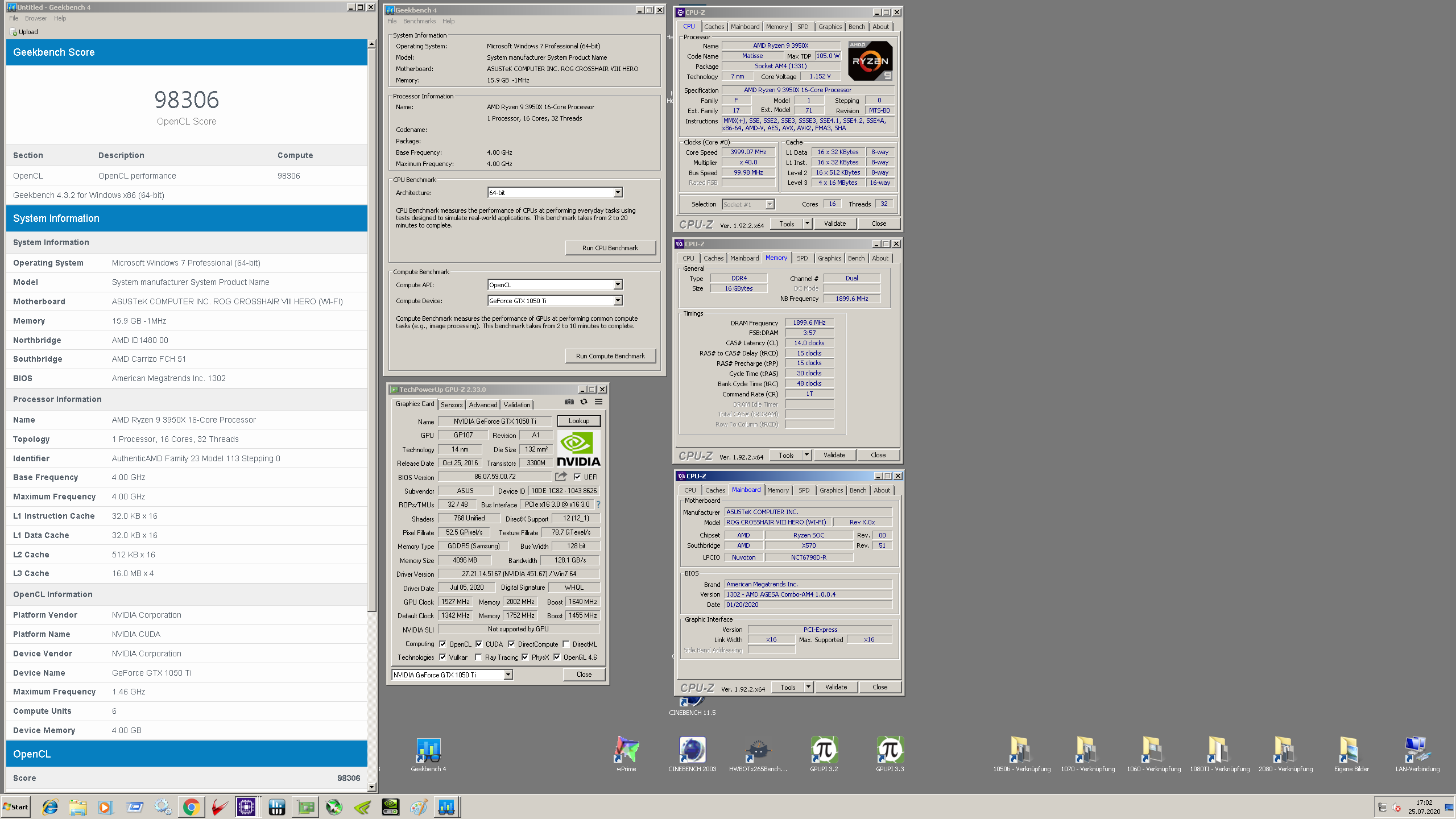Click the Close button in GPU-Z
The height and width of the screenshot is (819, 1456).
[584, 675]
